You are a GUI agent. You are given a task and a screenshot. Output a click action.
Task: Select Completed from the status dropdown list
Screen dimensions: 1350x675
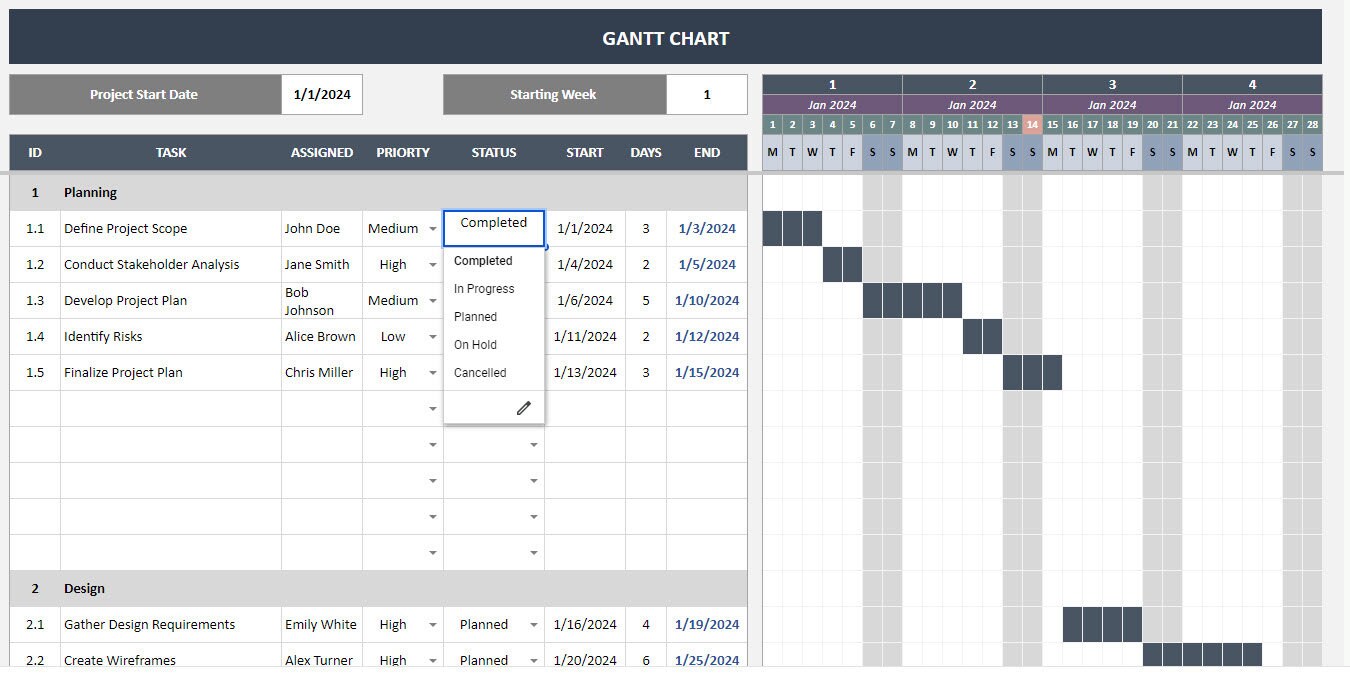click(x=494, y=261)
